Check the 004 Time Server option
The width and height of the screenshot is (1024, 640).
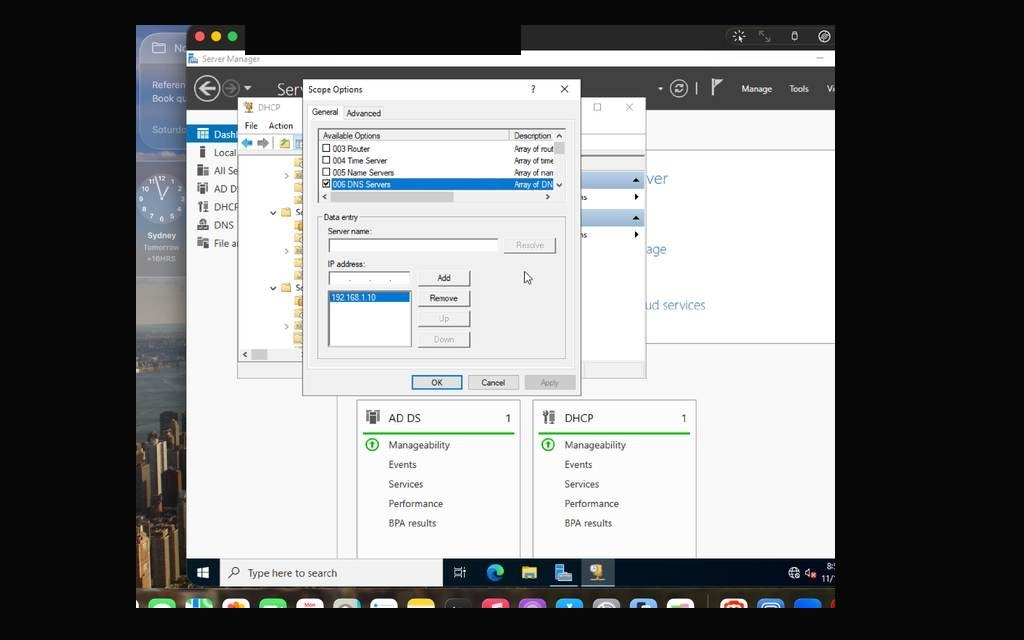pyautogui.click(x=326, y=160)
